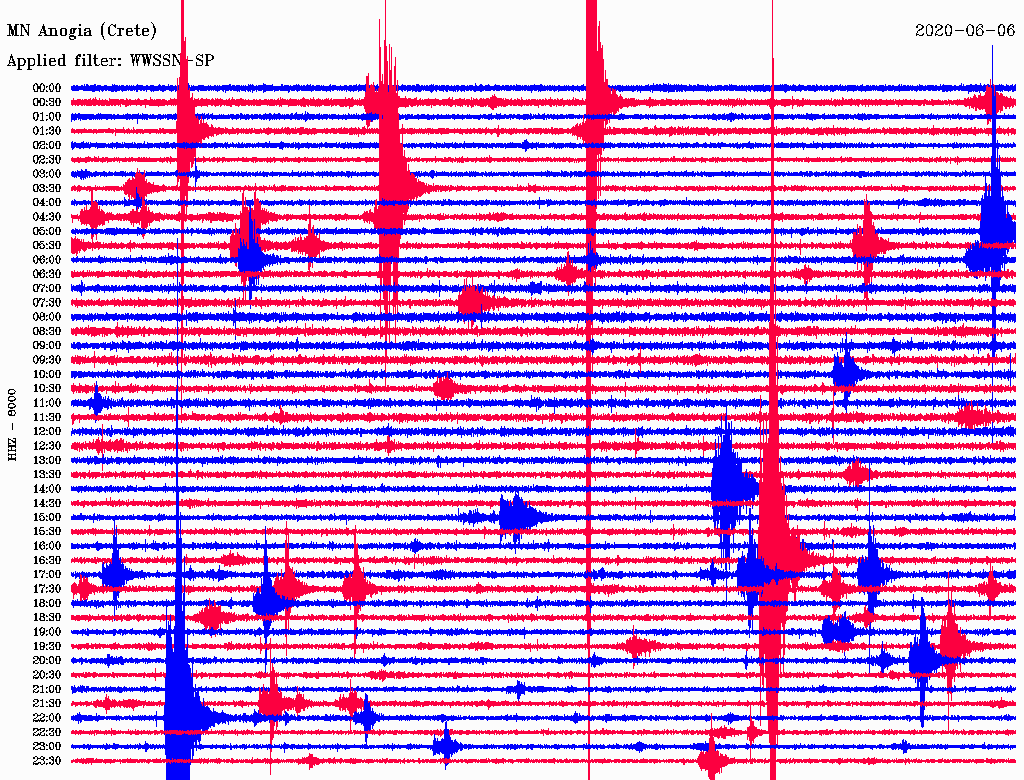Select the 13:00 time label
The width and height of the screenshot is (1024, 780).
pyautogui.click(x=47, y=461)
